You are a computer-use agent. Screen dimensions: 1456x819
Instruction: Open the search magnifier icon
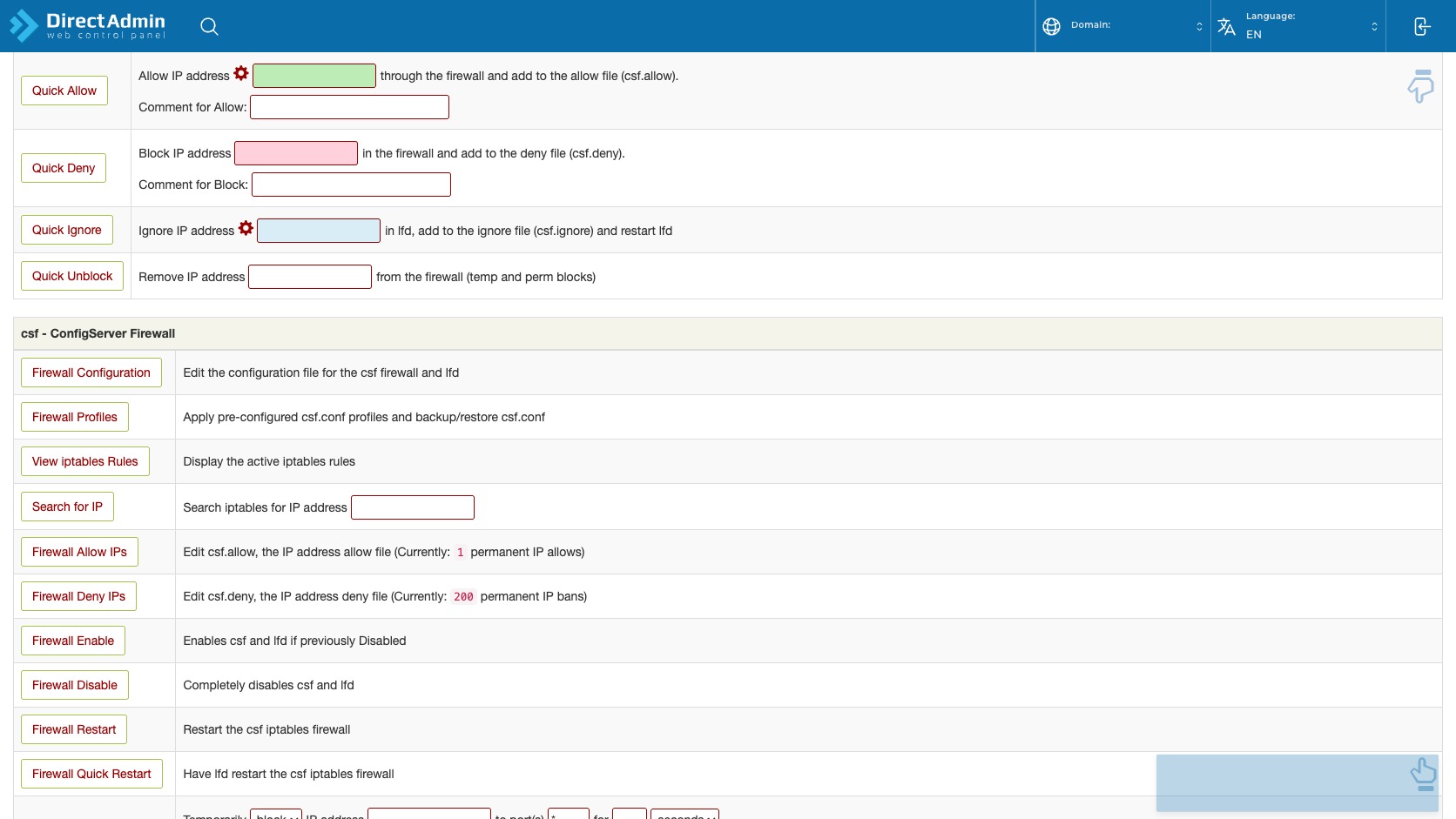pyautogui.click(x=209, y=26)
